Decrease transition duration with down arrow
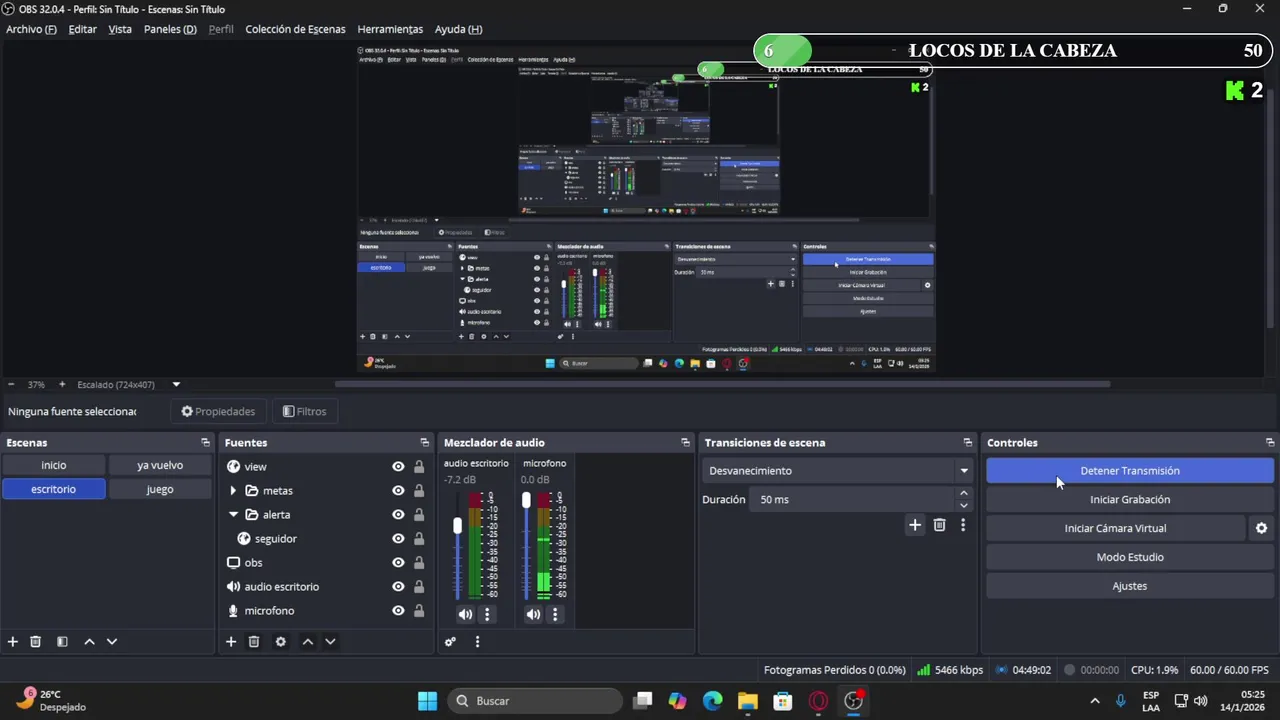 [964, 505]
